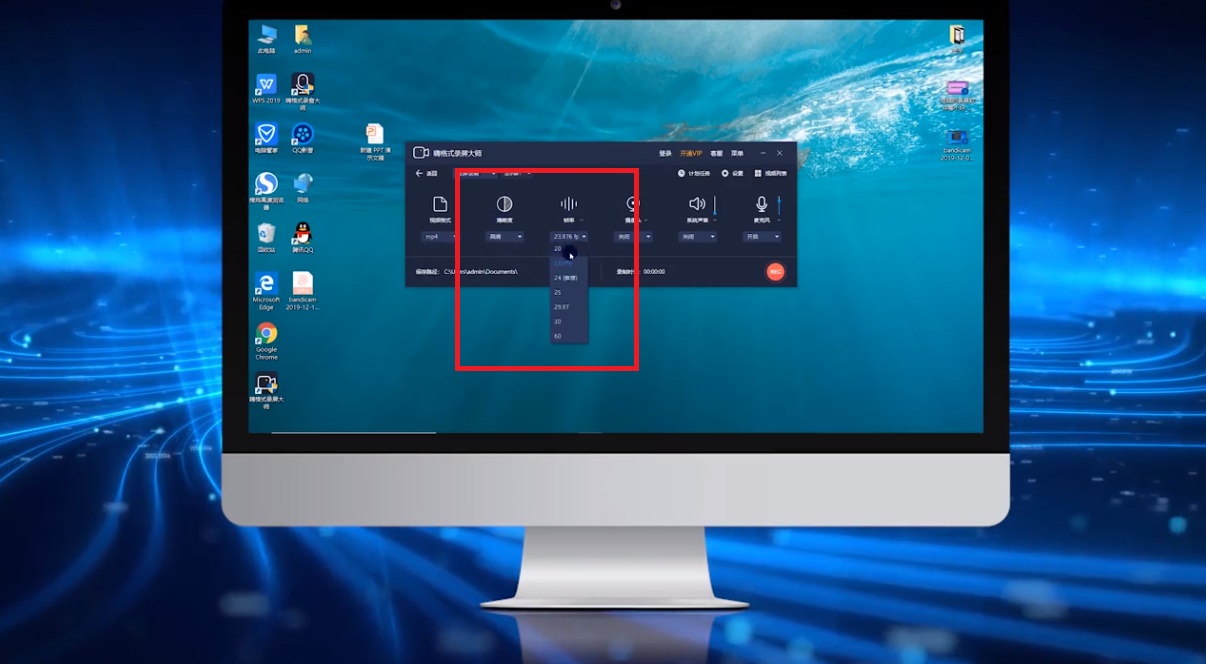Screen dimensions: 1206x664
Task: Open the bandicam 2019-12-1 file beside Edge
Action: click(303, 291)
